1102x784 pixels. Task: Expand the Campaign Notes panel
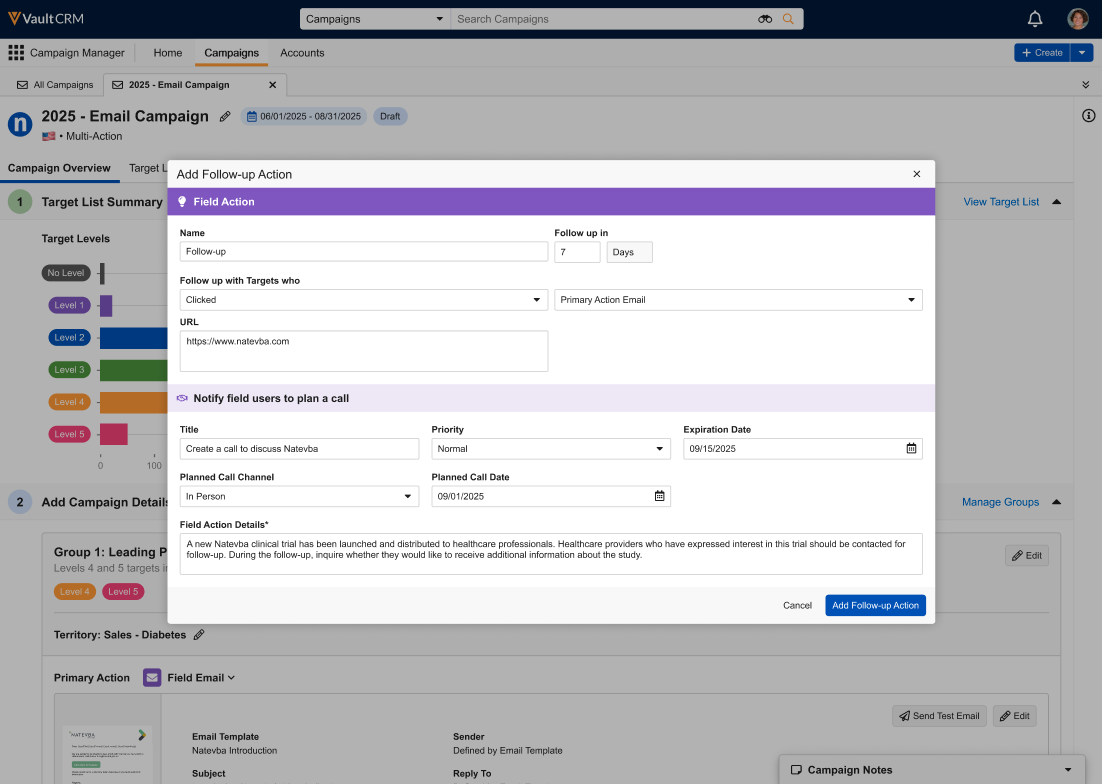tap(1067, 770)
